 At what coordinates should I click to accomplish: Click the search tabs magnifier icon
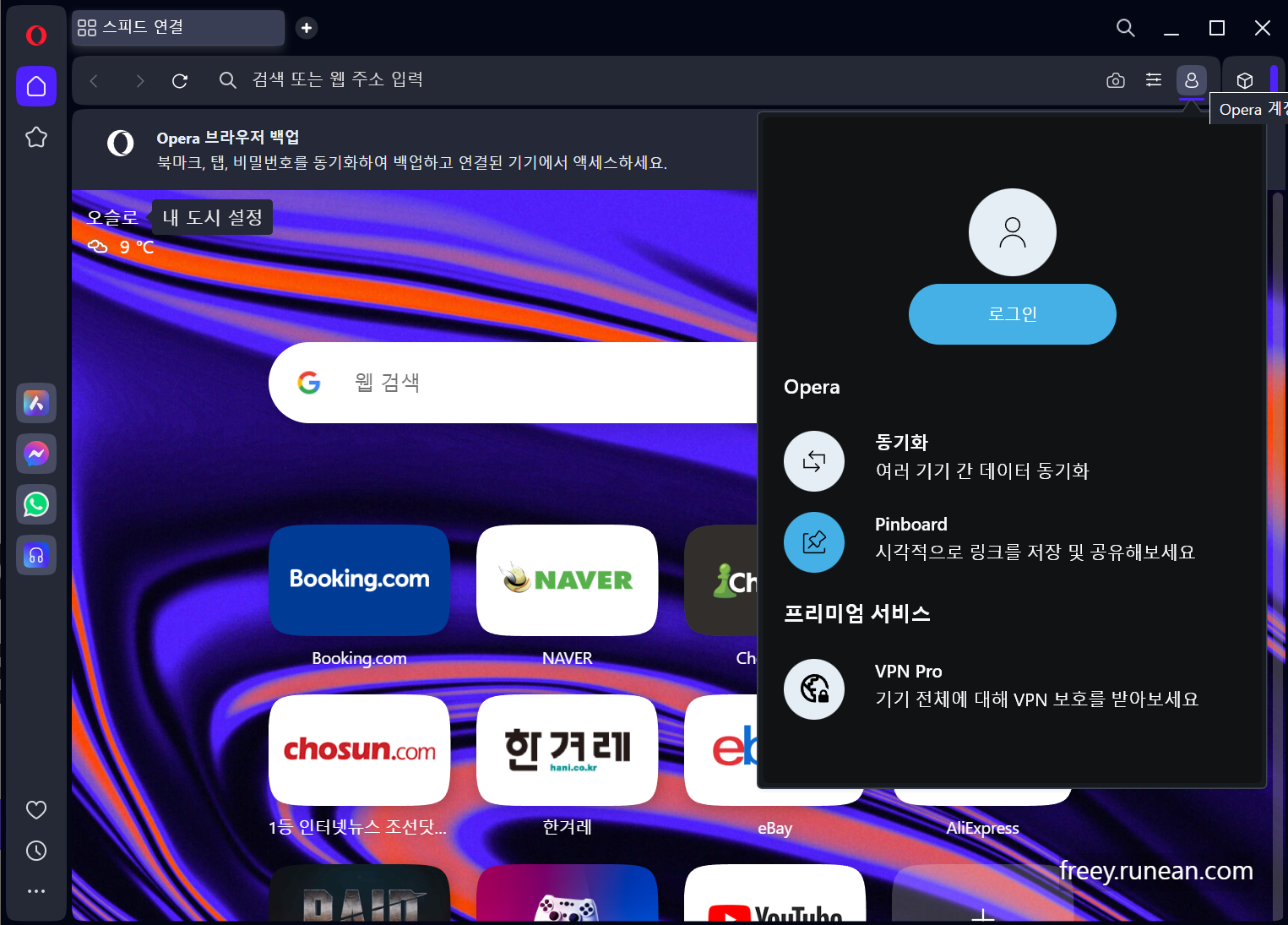coord(1125,28)
